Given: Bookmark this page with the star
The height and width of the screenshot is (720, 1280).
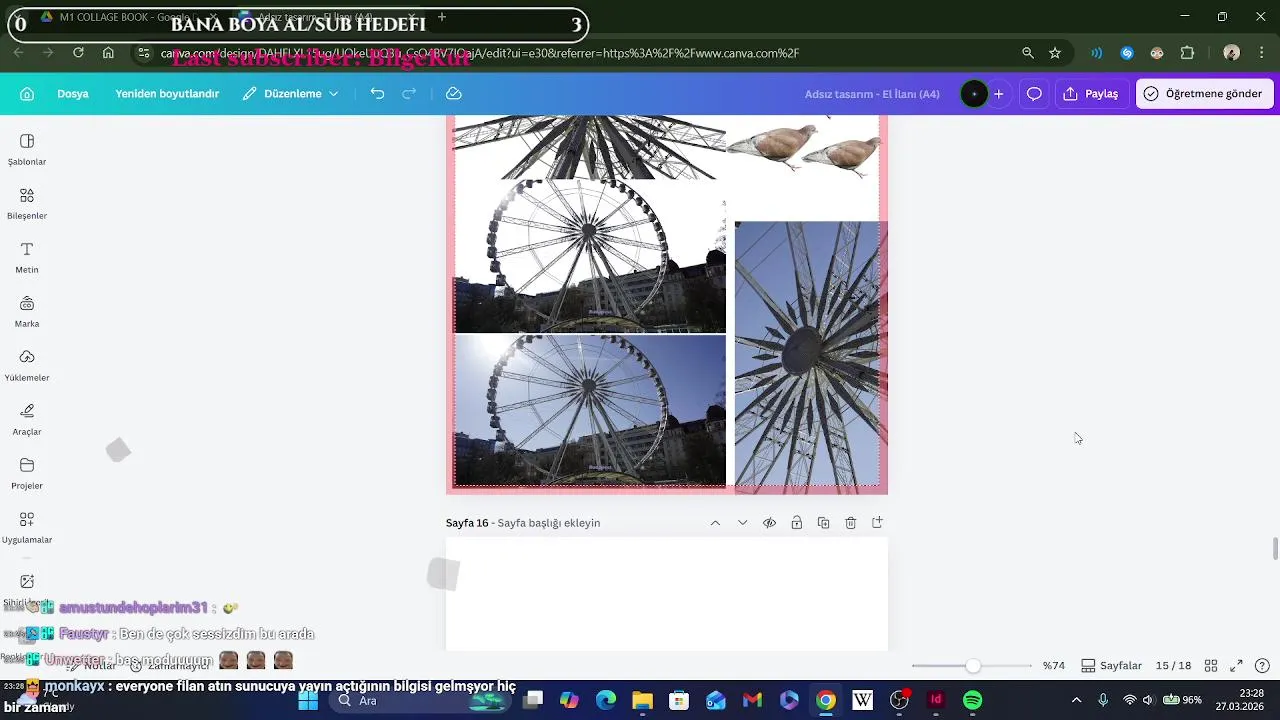Looking at the screenshot, I should (1055, 53).
